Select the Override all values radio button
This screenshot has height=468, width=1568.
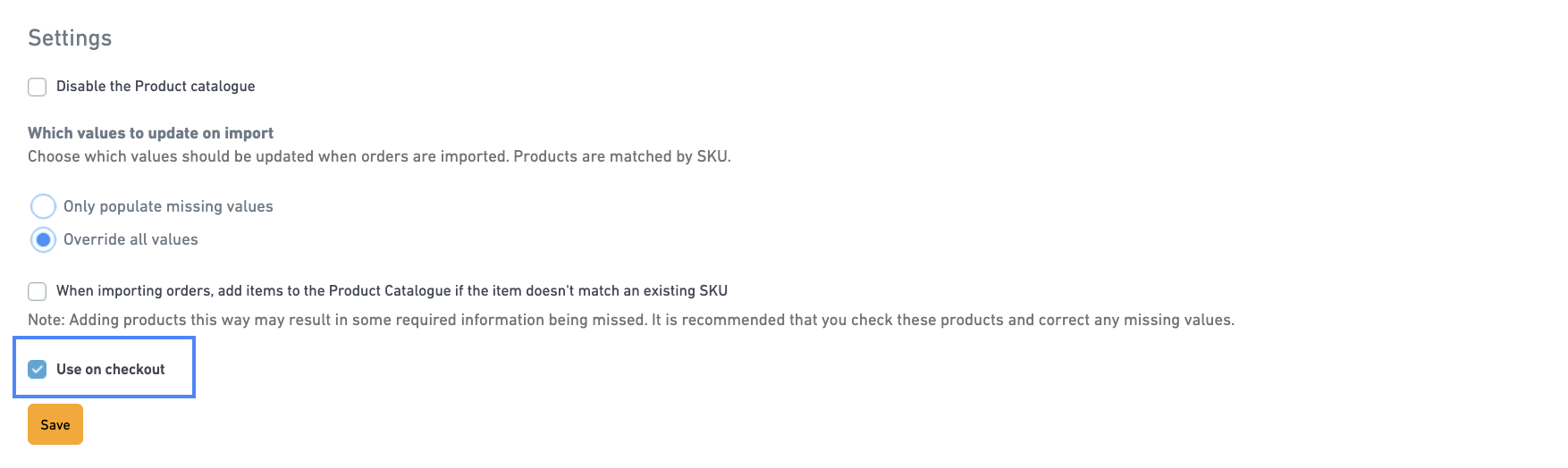43,239
